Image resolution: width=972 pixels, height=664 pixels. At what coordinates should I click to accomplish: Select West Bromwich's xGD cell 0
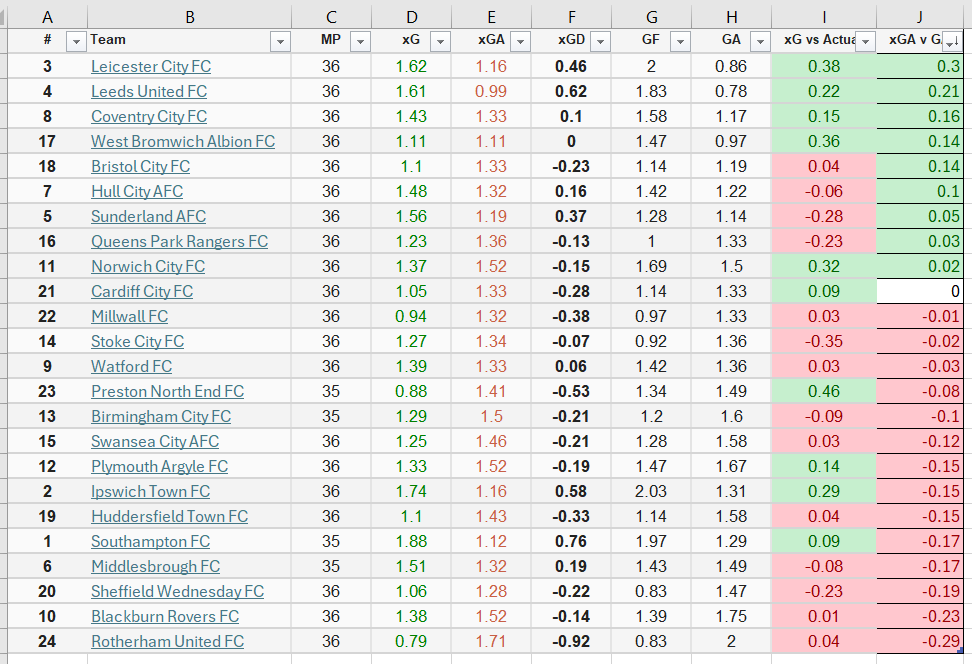[x=572, y=141]
